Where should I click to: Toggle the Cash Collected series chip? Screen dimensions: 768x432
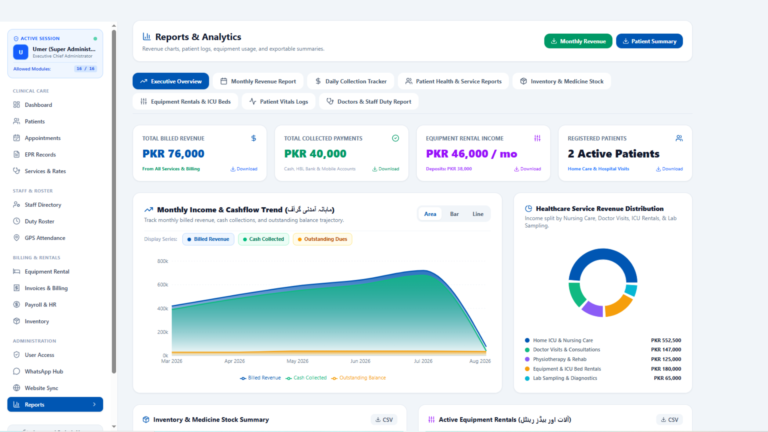pyautogui.click(x=264, y=239)
